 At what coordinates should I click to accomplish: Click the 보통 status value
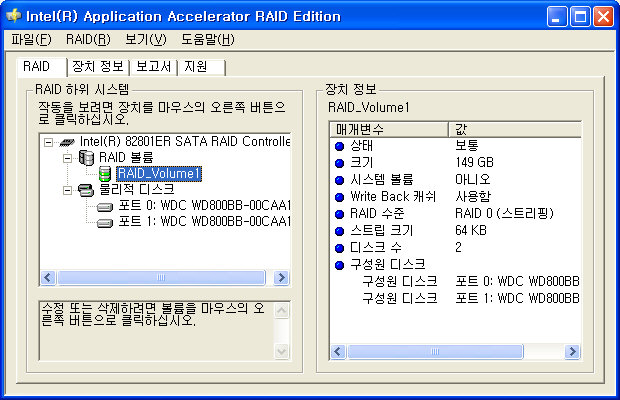pyautogui.click(x=467, y=146)
